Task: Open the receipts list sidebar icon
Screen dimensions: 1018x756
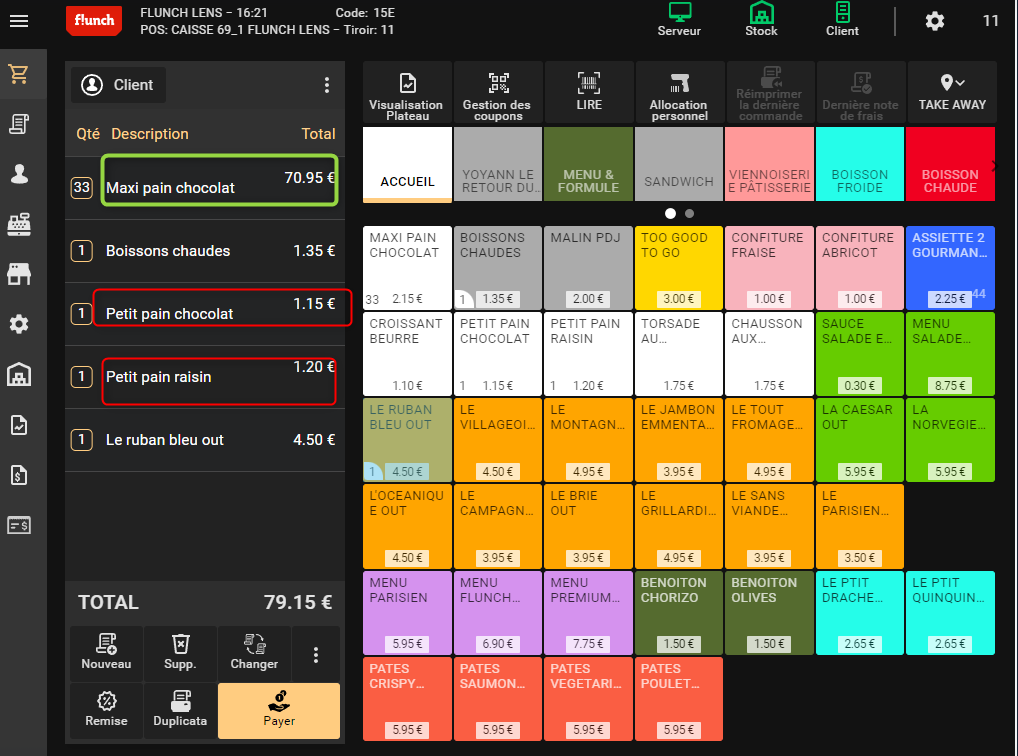Action: [x=19, y=123]
